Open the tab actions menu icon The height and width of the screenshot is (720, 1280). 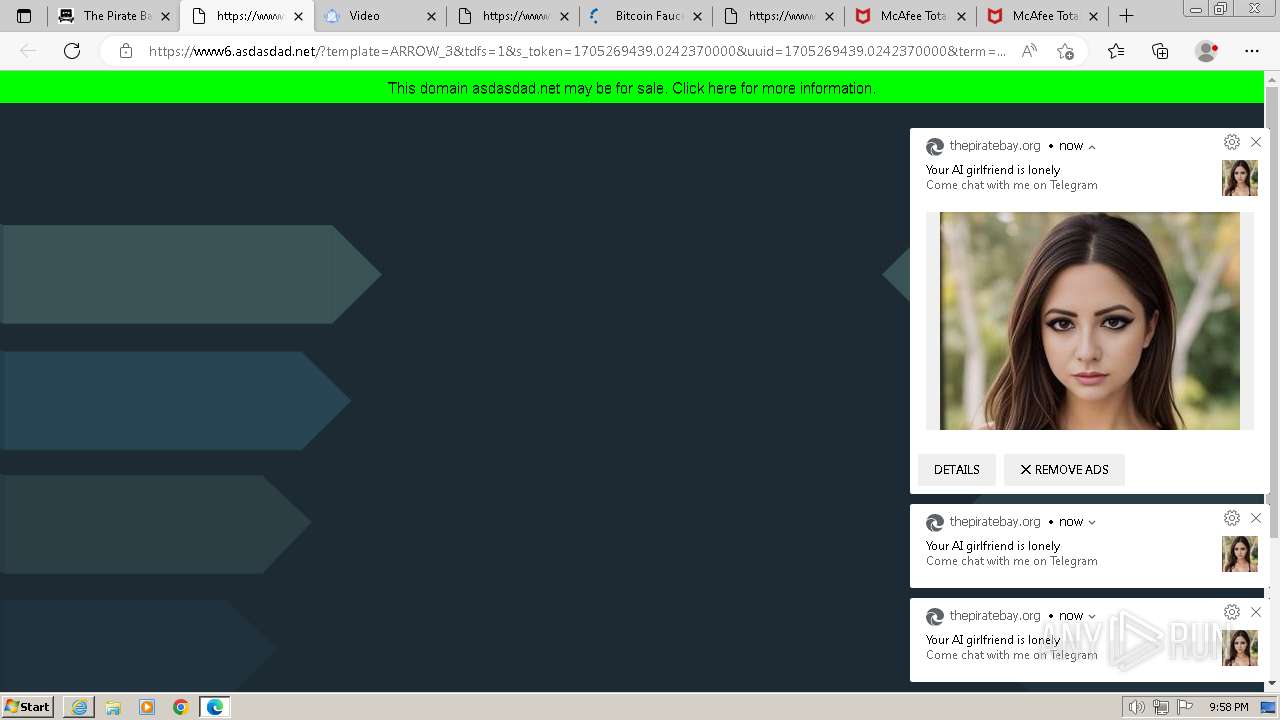pos(24,16)
